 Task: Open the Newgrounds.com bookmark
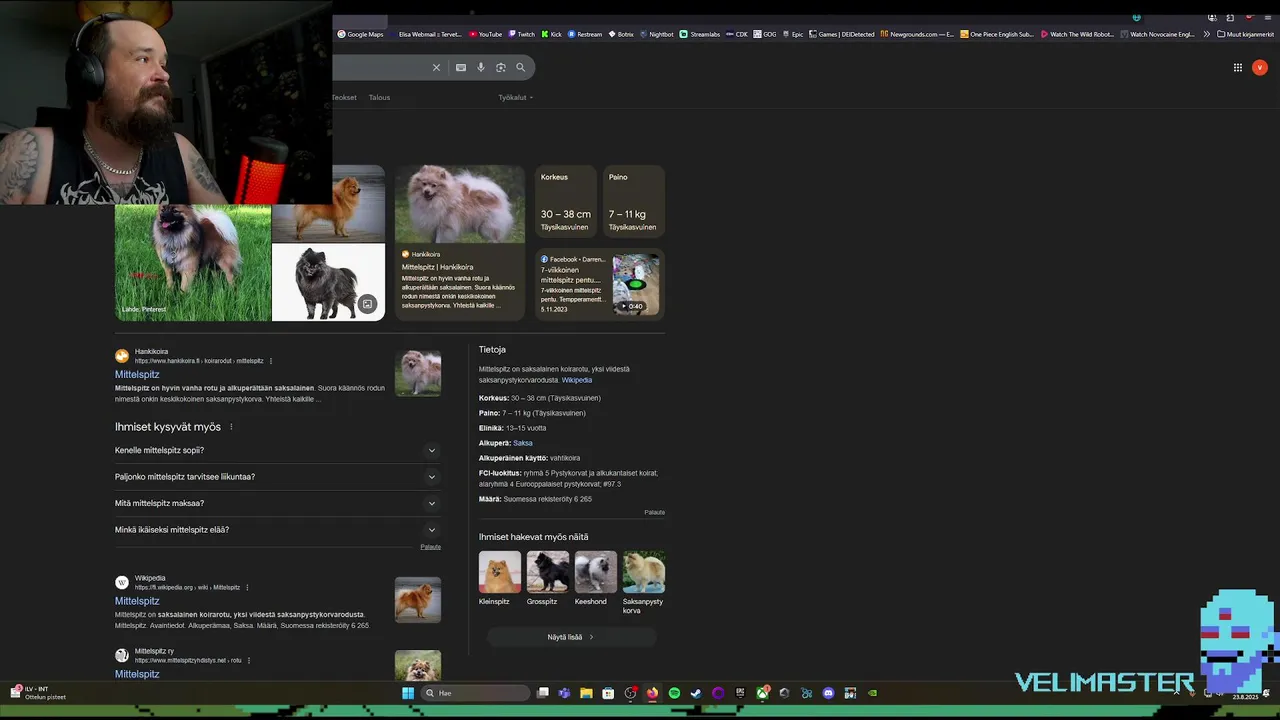(917, 34)
